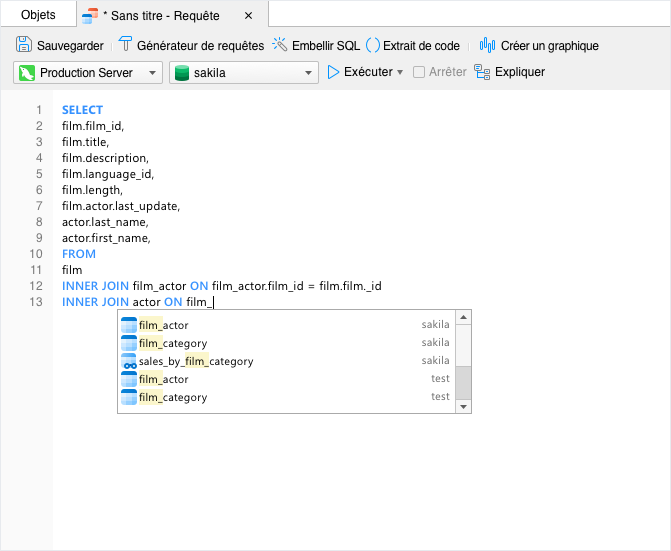Click film.description on line 4
Viewport: 671px width, 551px height.
tap(105, 158)
